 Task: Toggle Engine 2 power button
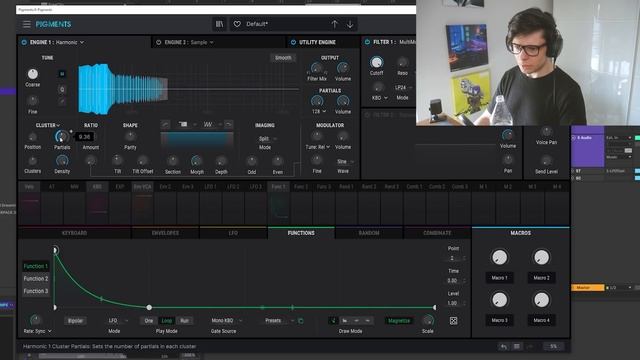coord(158,42)
